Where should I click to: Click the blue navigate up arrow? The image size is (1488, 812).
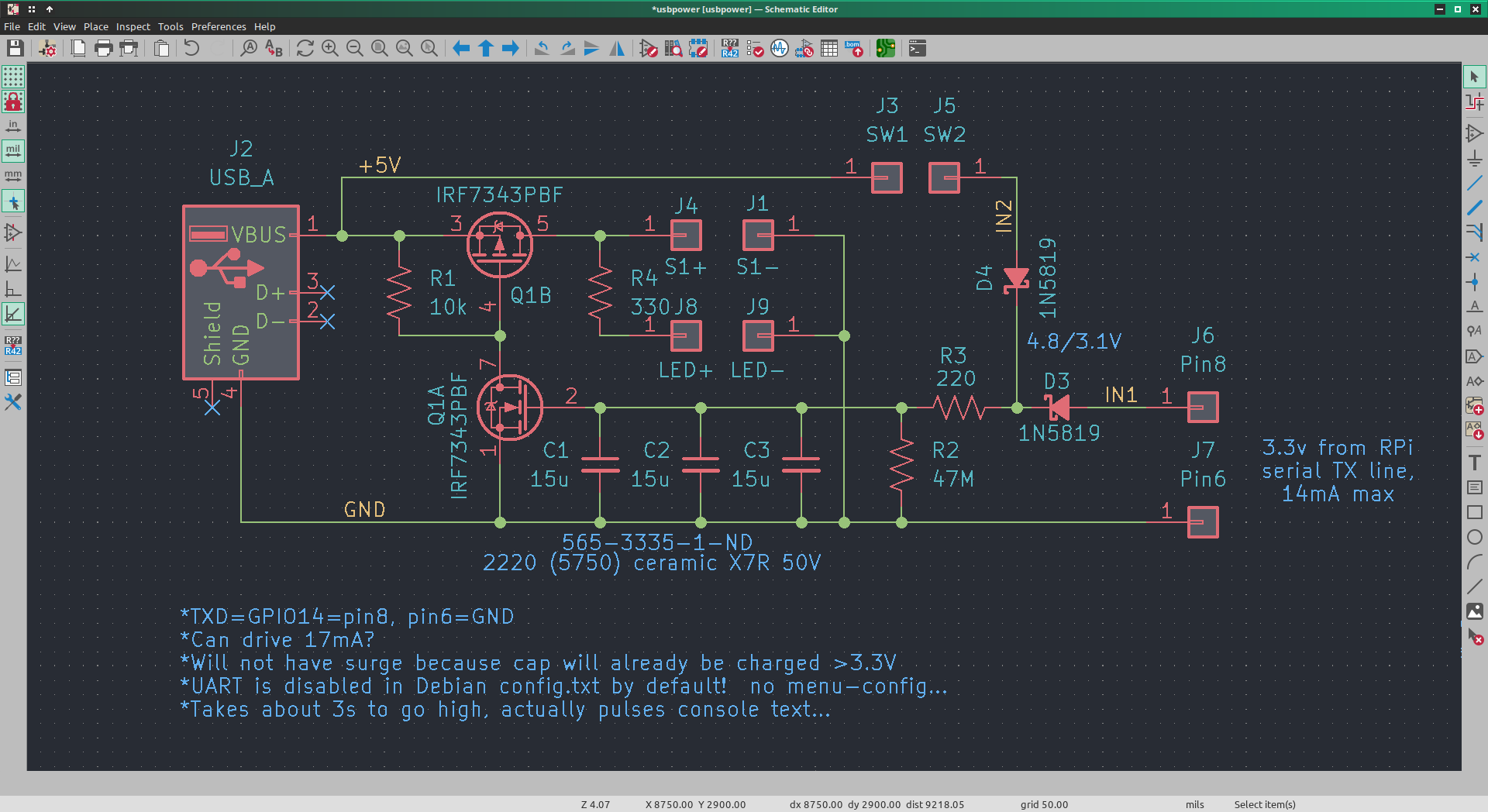click(x=486, y=48)
